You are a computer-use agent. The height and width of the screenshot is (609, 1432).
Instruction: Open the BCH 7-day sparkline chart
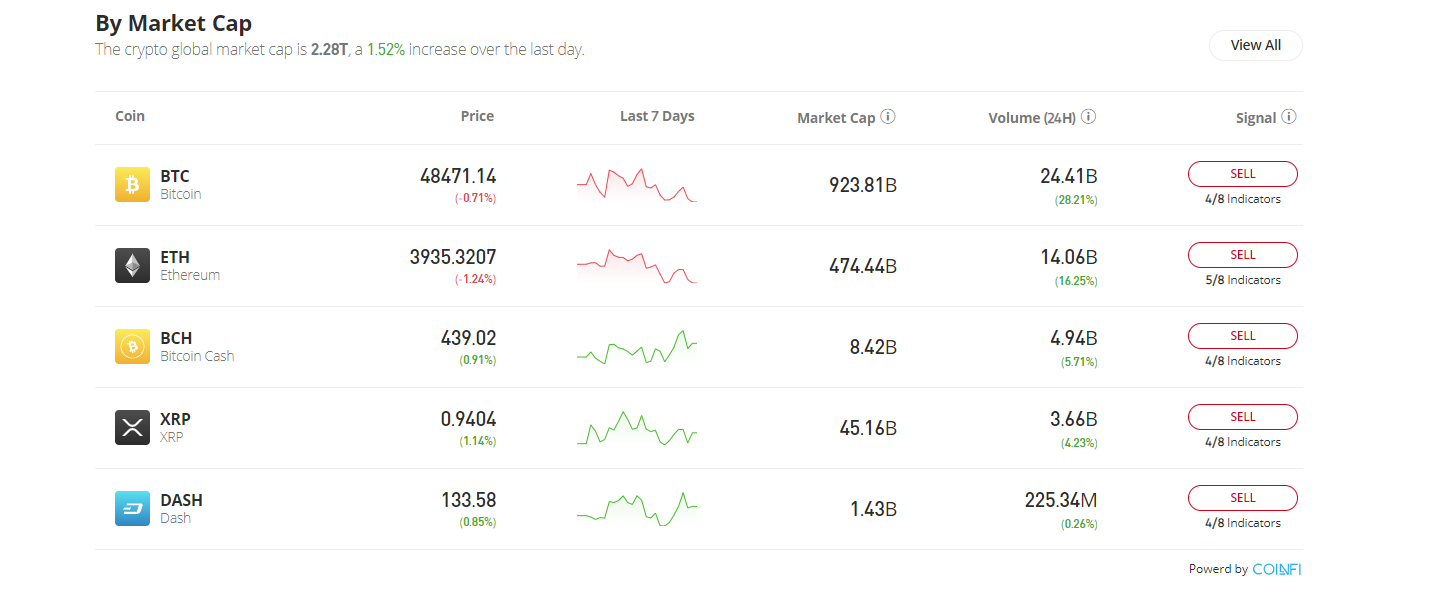click(637, 347)
